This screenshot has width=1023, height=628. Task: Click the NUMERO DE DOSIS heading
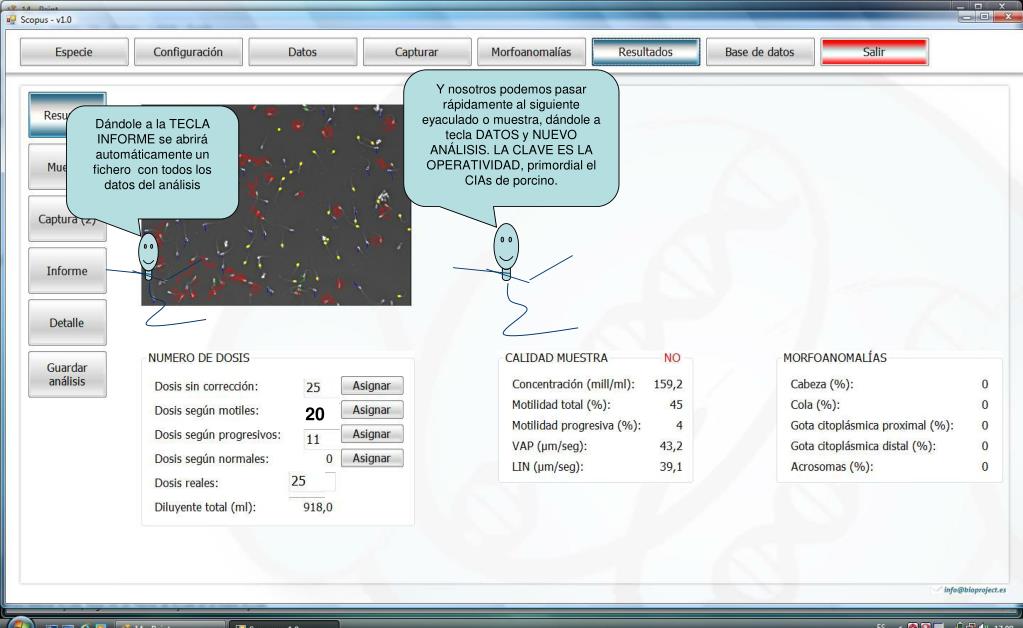click(x=199, y=358)
